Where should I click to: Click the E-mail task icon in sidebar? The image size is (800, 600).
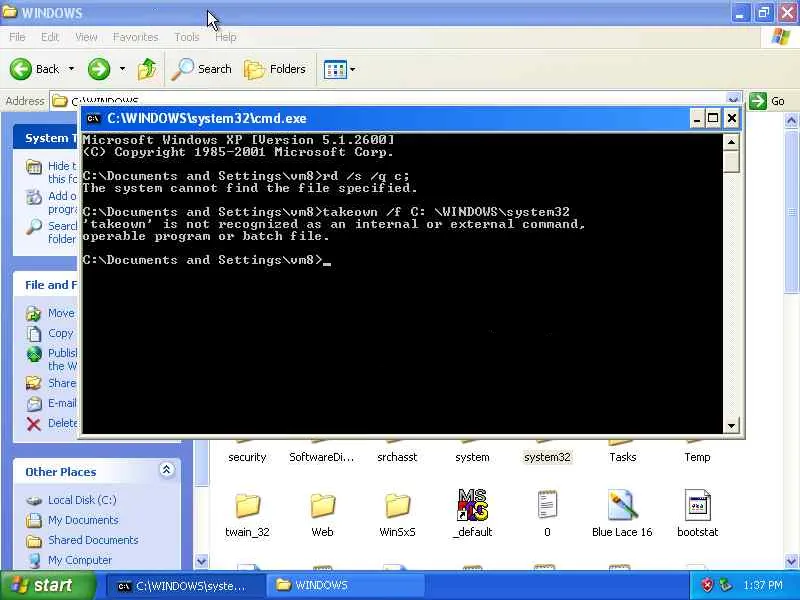[34, 404]
